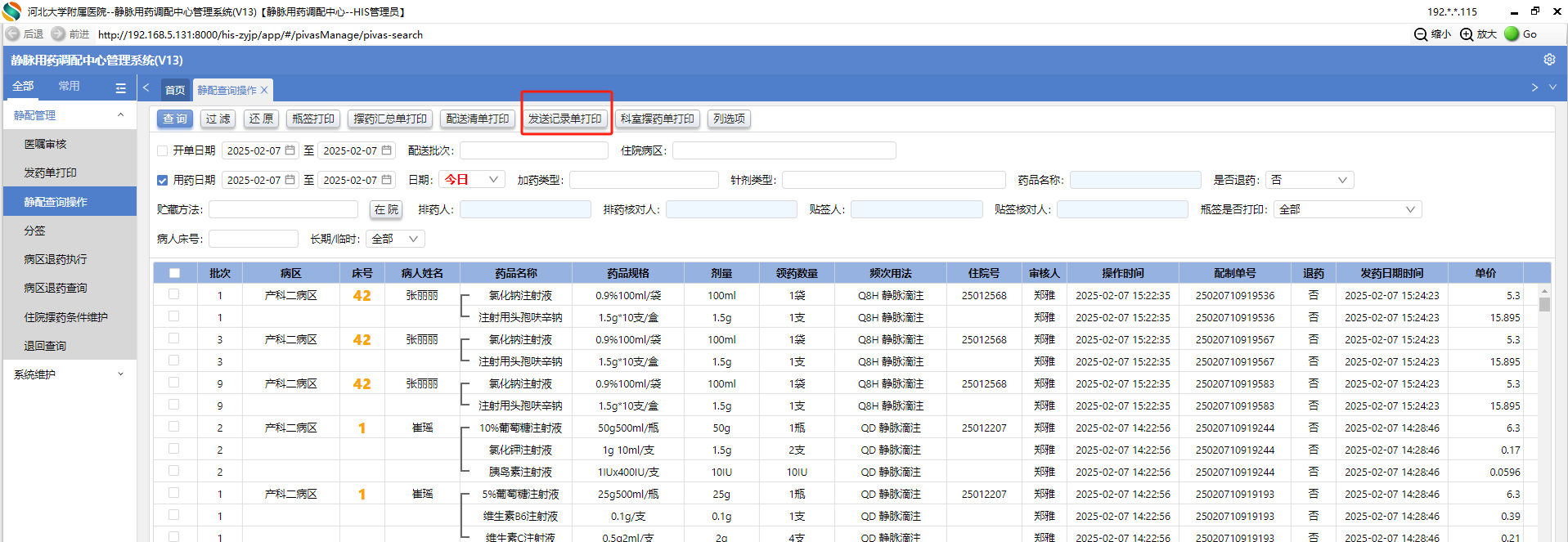Click the 科室摆药单打印 button
This screenshot has width=1568, height=542.
coord(658,119)
